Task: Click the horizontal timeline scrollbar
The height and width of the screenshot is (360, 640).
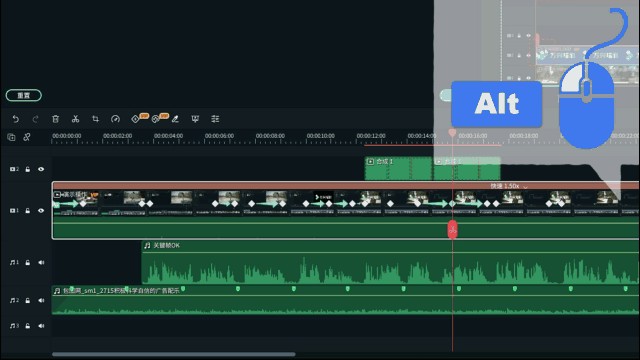Action: (173, 354)
